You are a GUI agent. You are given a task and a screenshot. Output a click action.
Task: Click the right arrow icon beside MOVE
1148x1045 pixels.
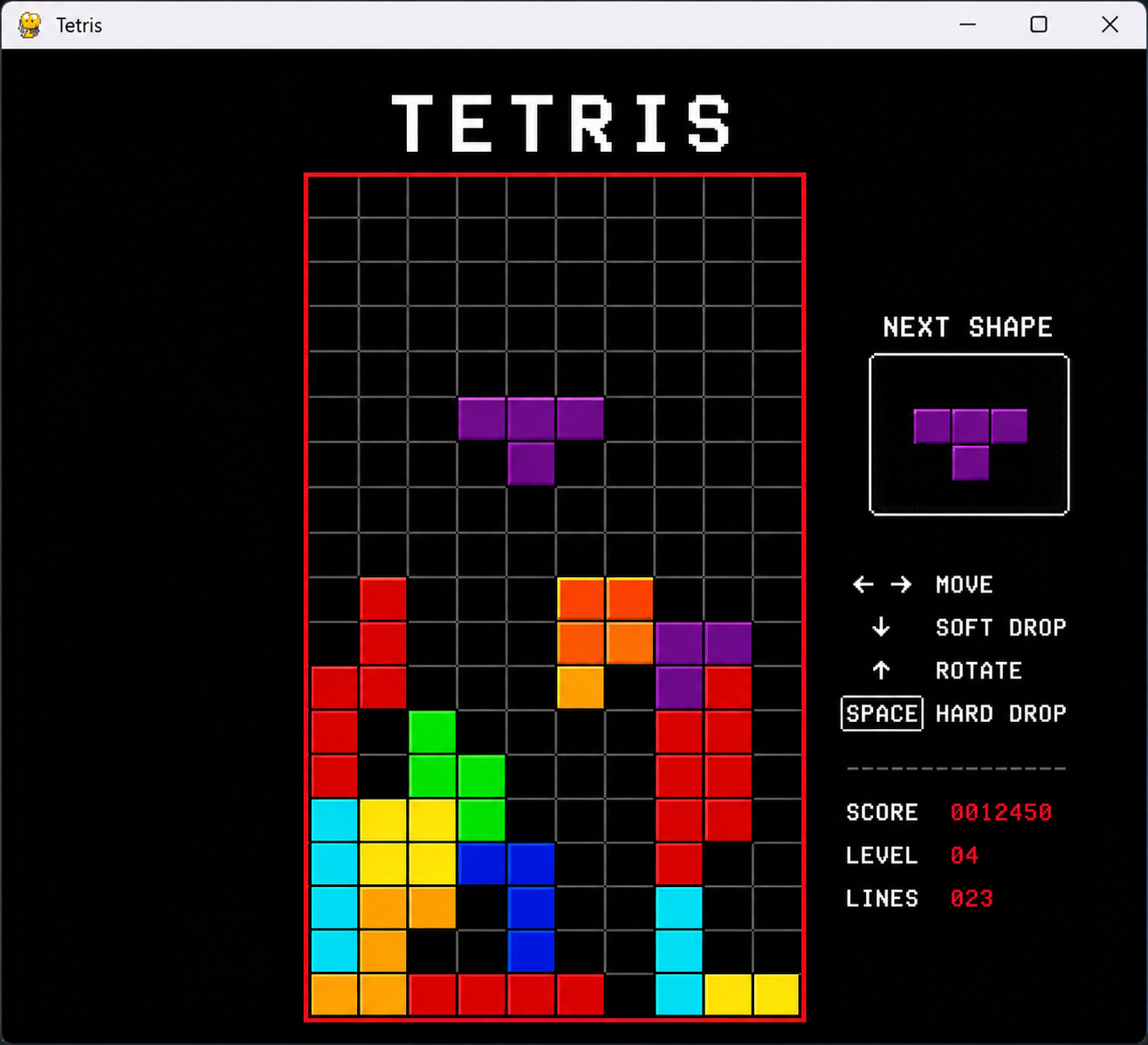point(901,585)
